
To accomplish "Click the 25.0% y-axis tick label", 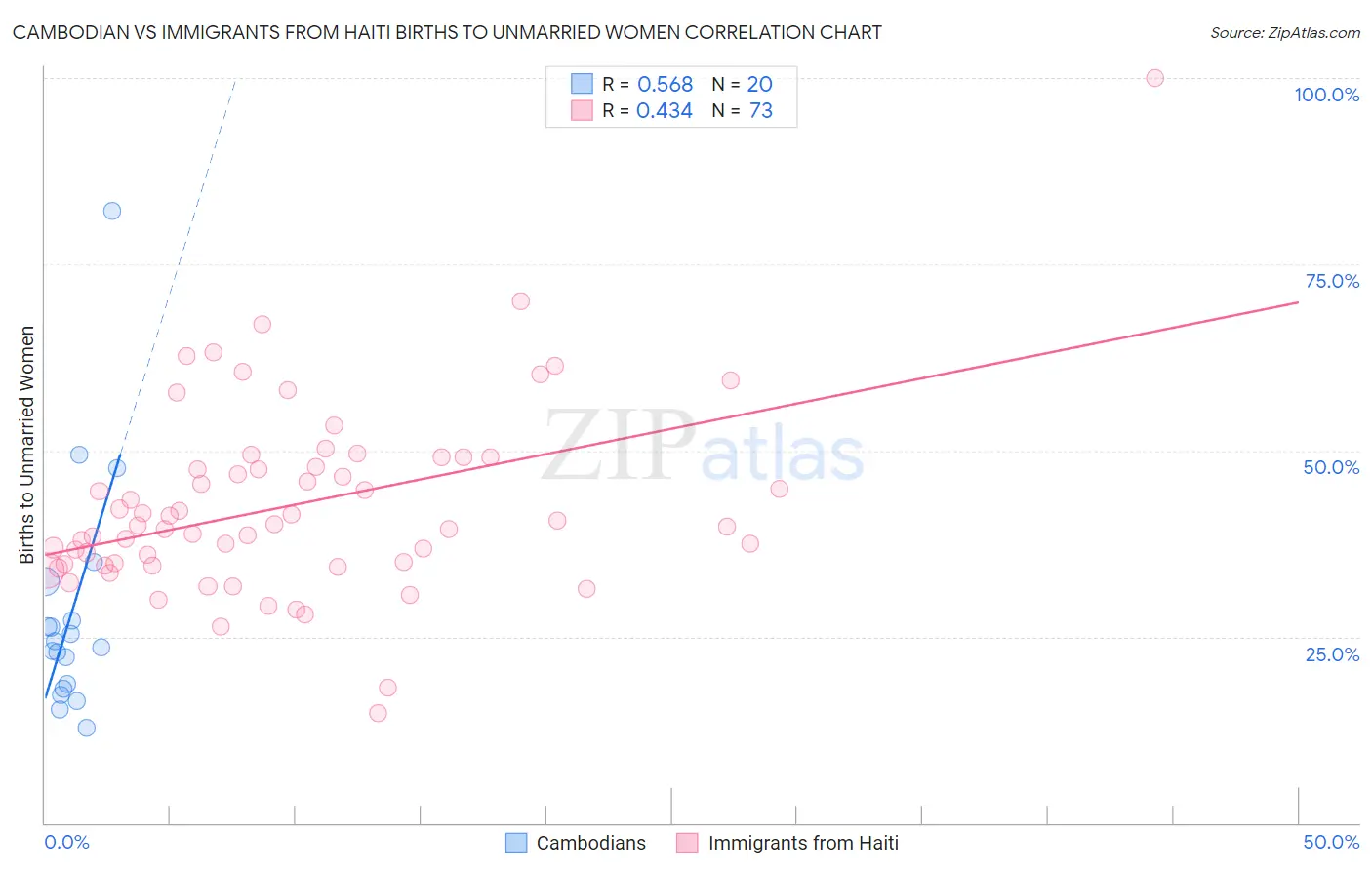I will pos(1332,653).
